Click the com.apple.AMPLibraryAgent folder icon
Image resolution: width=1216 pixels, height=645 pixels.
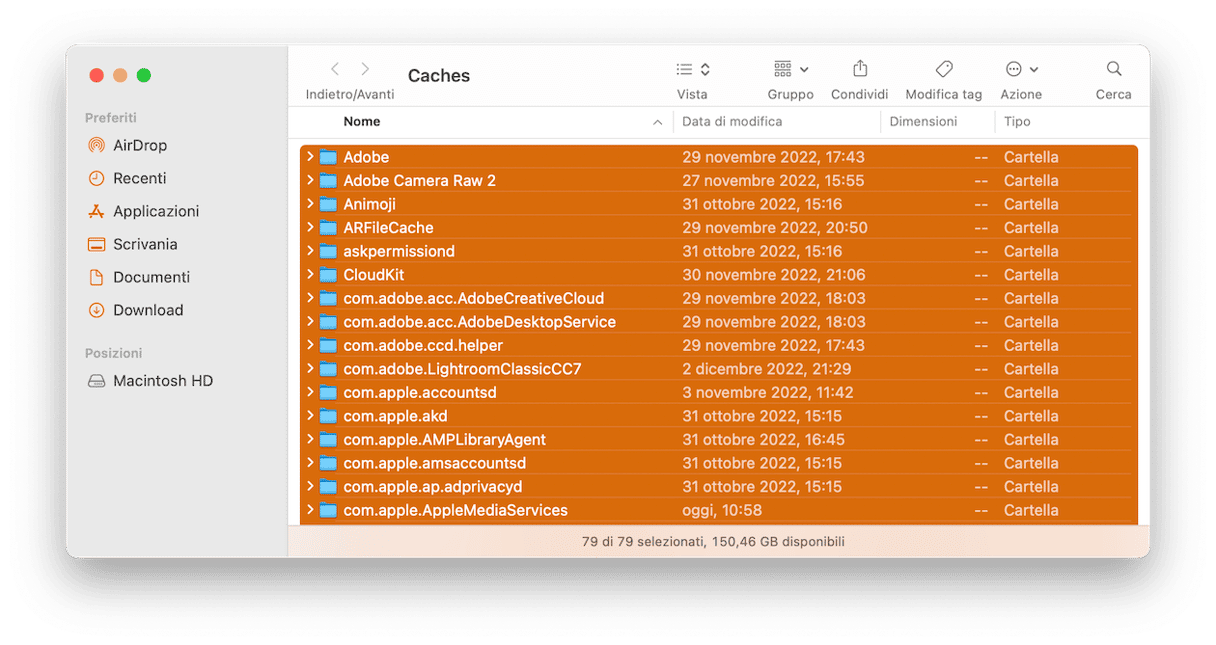coord(328,439)
